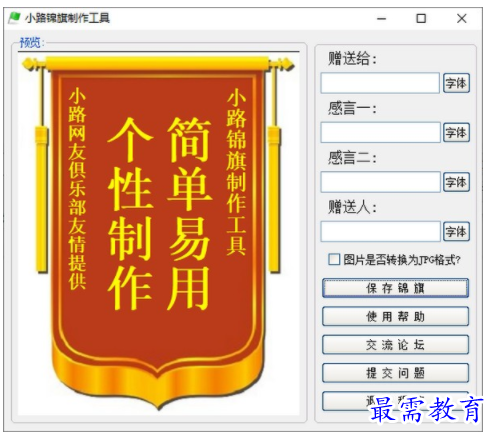Click 提交问题 button

click(x=395, y=373)
